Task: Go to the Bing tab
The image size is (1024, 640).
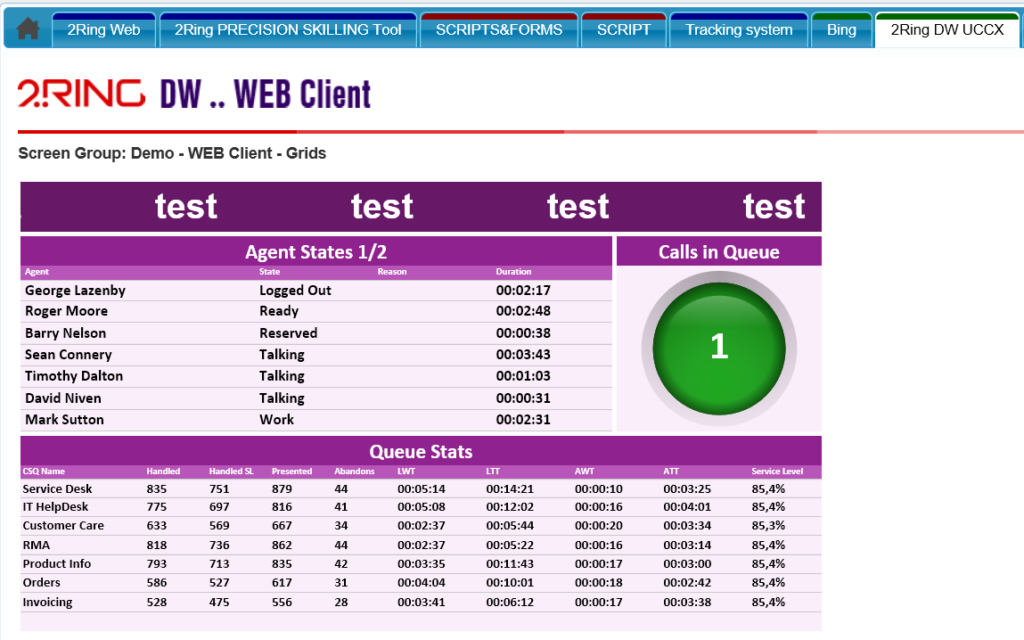Action: [x=841, y=30]
